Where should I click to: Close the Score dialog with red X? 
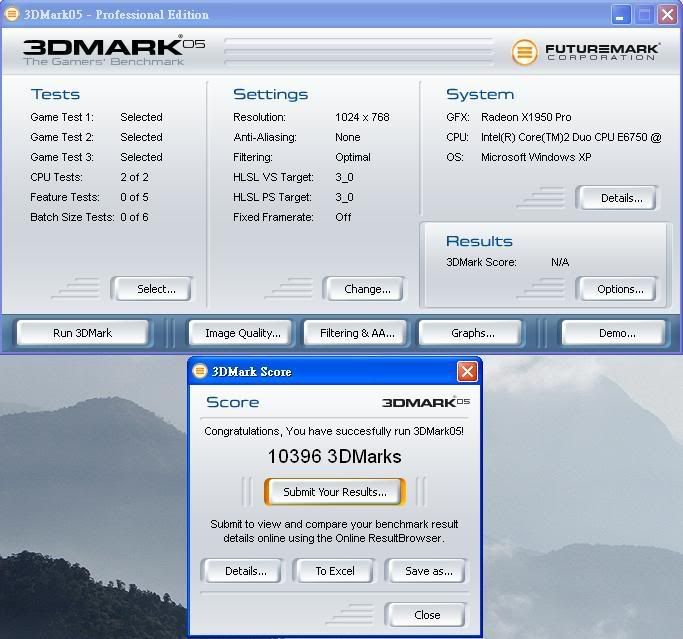pyautogui.click(x=467, y=371)
